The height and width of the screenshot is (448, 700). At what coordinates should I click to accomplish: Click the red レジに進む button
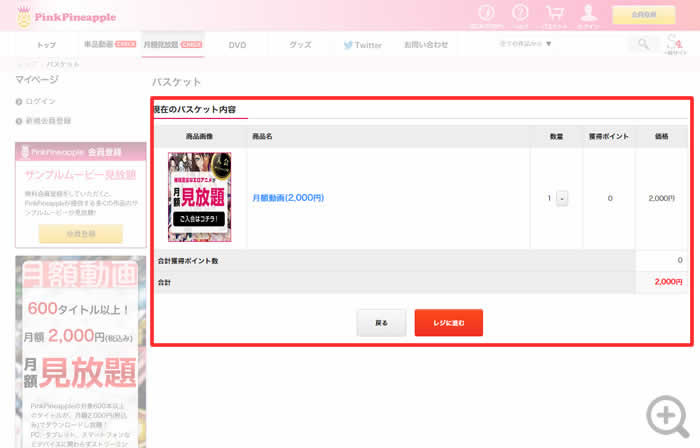(449, 323)
